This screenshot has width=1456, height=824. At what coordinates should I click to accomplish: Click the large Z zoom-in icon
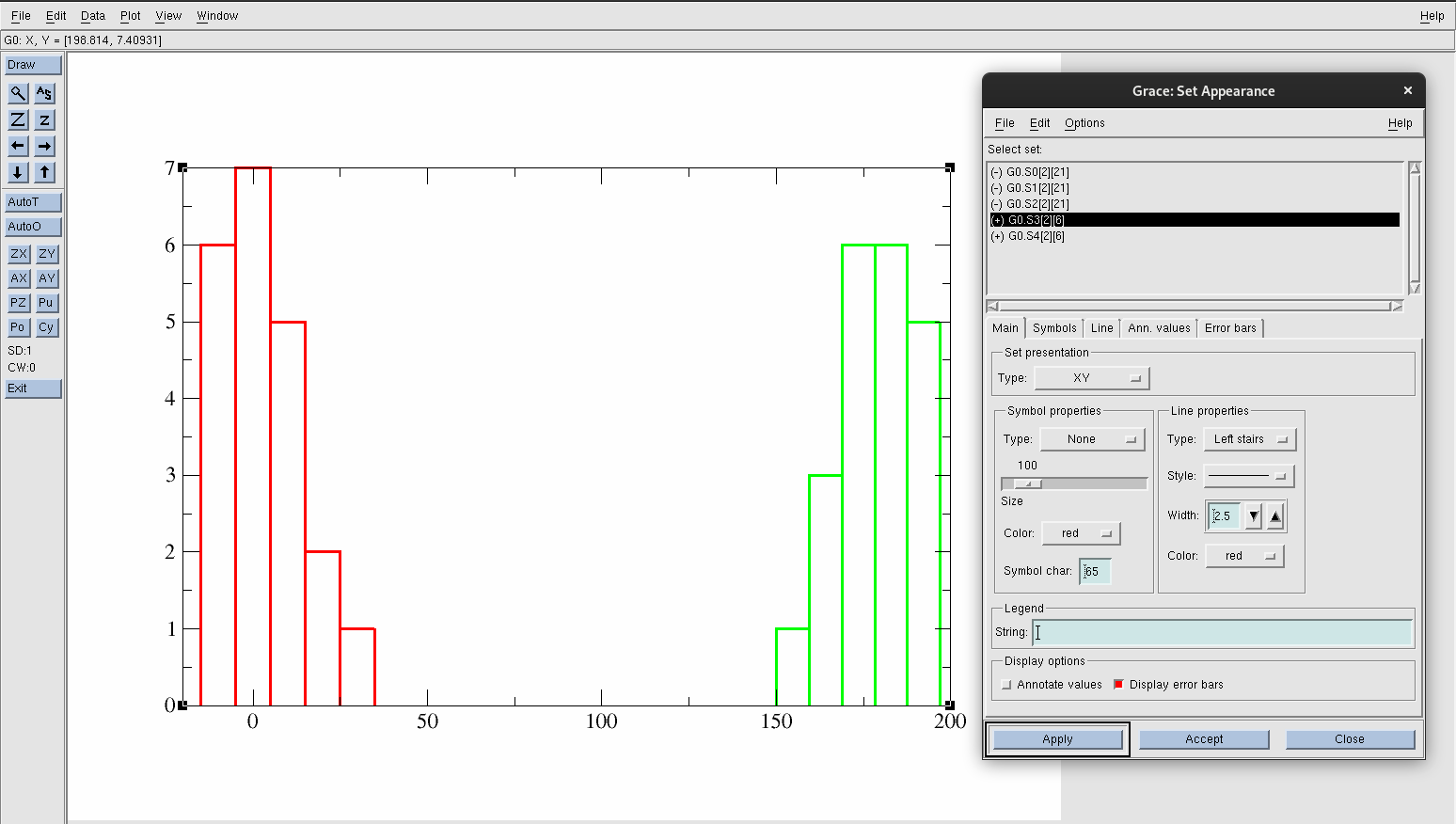[x=18, y=119]
